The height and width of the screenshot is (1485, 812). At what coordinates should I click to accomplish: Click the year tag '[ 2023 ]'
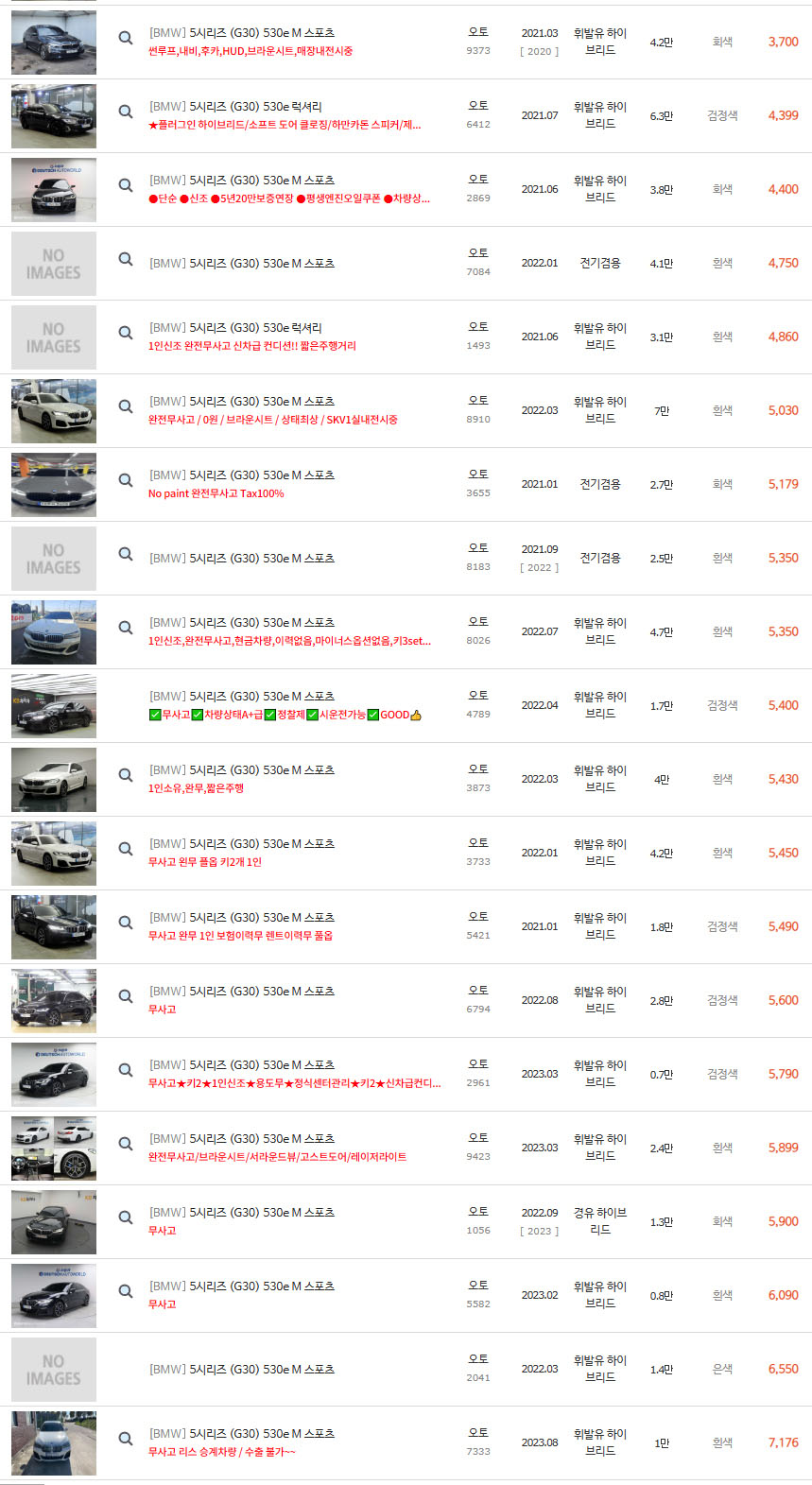(x=540, y=1231)
